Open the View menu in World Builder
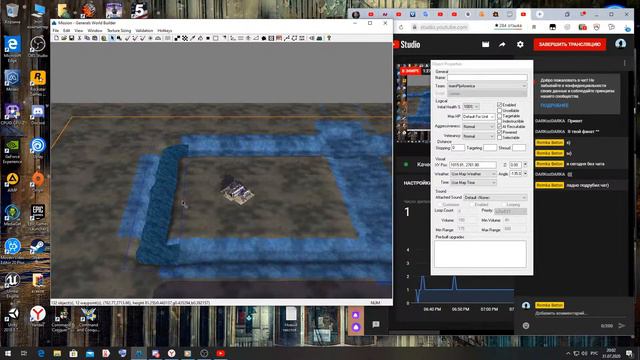 pos(79,31)
